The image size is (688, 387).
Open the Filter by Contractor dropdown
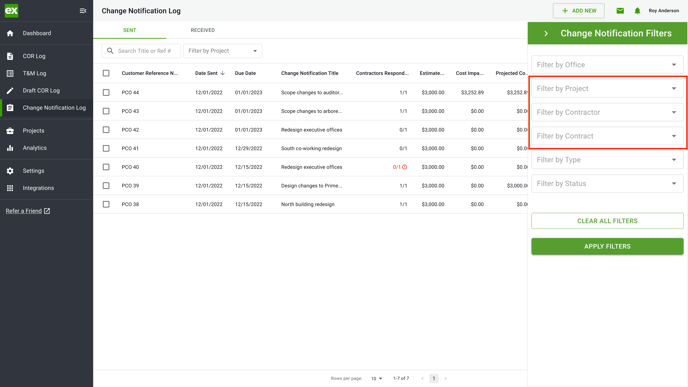click(607, 112)
